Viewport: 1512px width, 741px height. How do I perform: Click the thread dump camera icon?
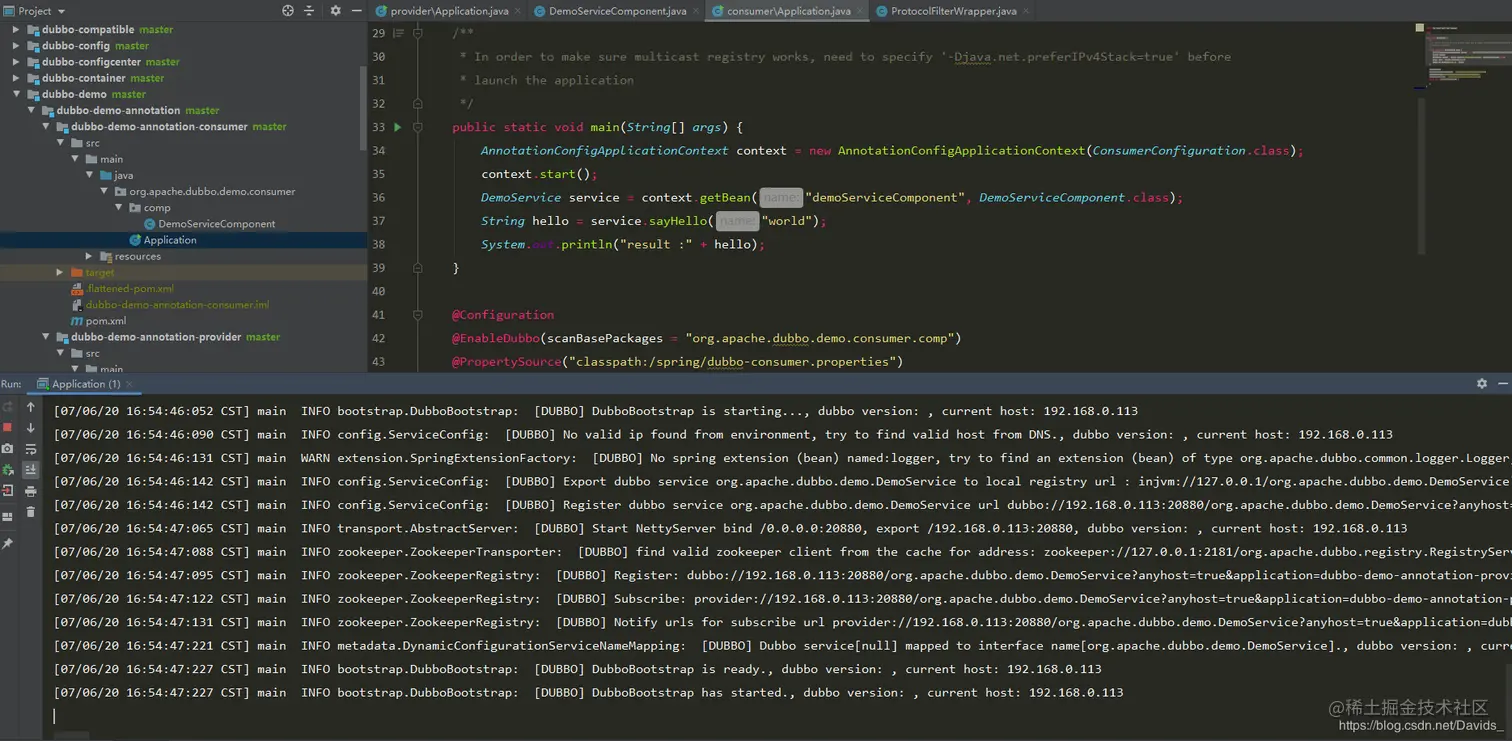pyautogui.click(x=8, y=449)
